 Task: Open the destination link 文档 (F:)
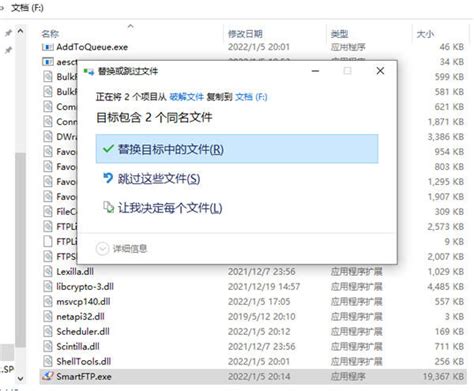coord(251,97)
